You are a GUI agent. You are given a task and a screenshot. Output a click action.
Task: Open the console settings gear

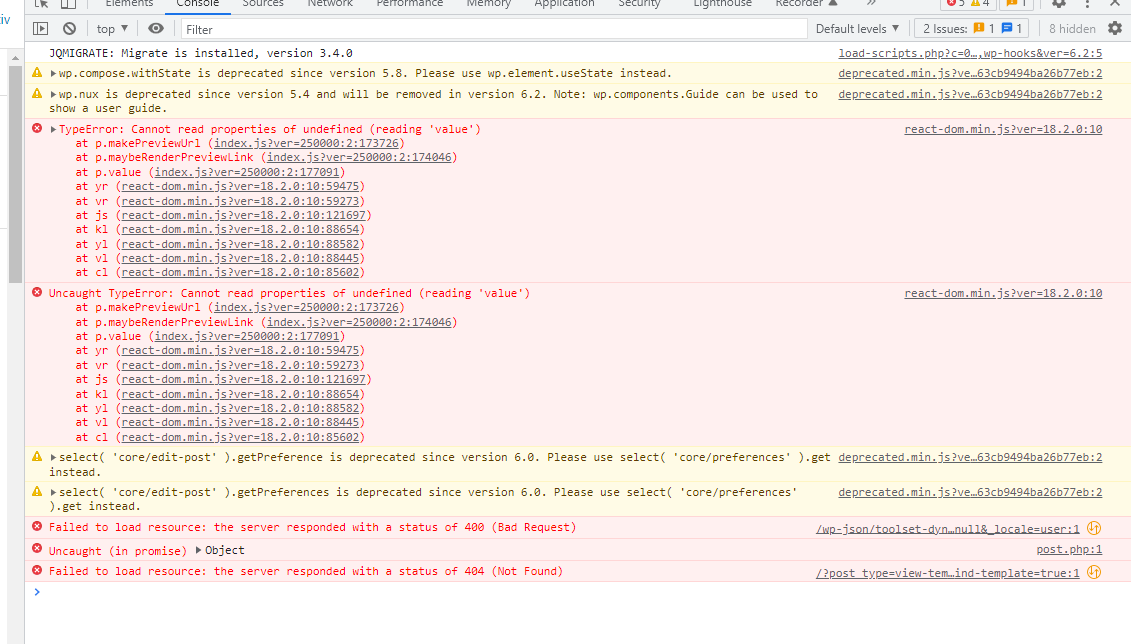(1115, 28)
